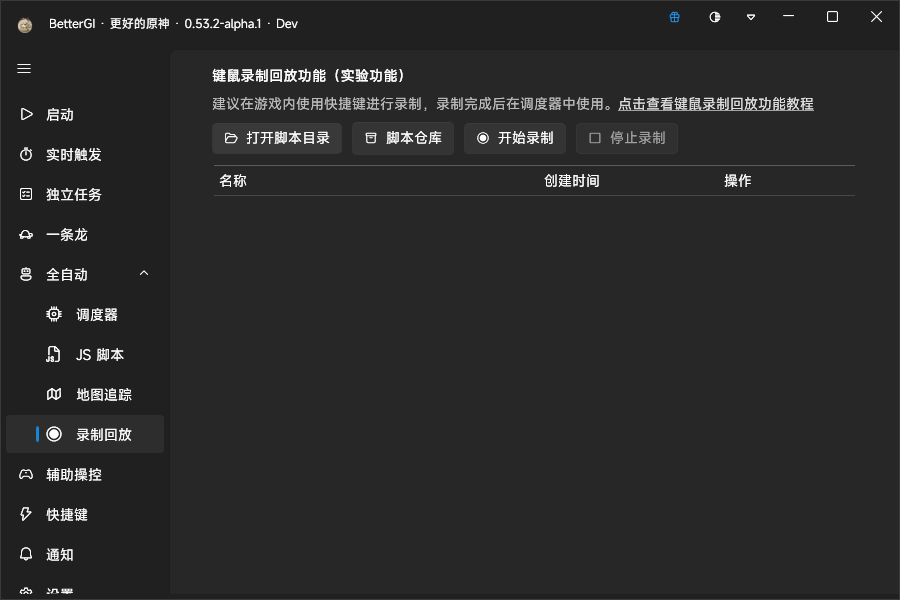The width and height of the screenshot is (900, 600).
Task: Open the title bar dropdown triangle
Action: tap(751, 17)
